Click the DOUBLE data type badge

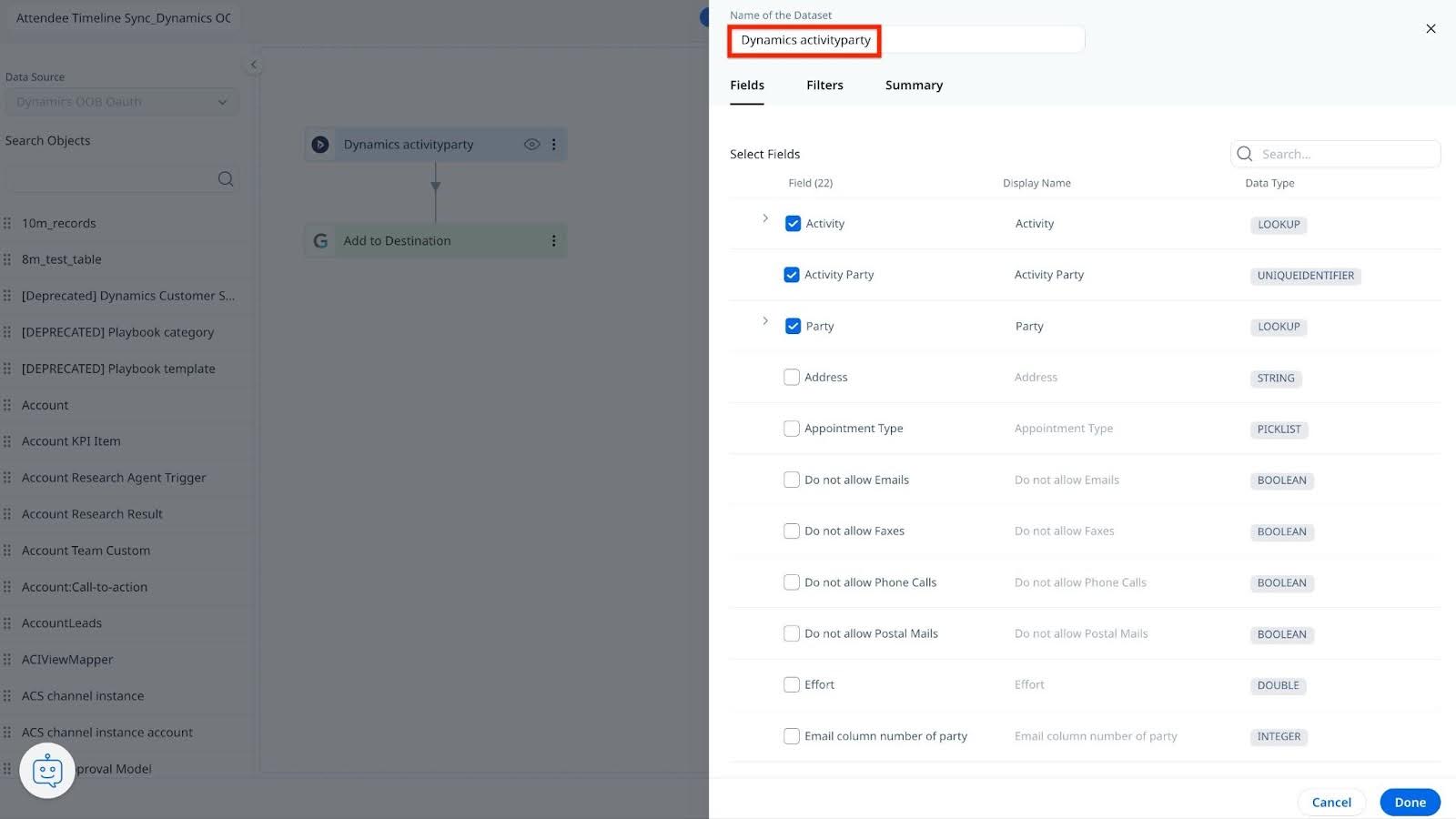(x=1278, y=685)
